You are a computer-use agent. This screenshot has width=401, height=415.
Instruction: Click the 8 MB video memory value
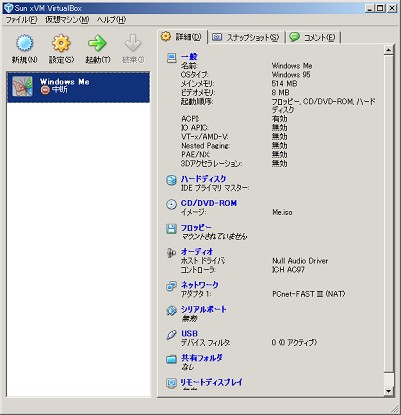[280, 92]
